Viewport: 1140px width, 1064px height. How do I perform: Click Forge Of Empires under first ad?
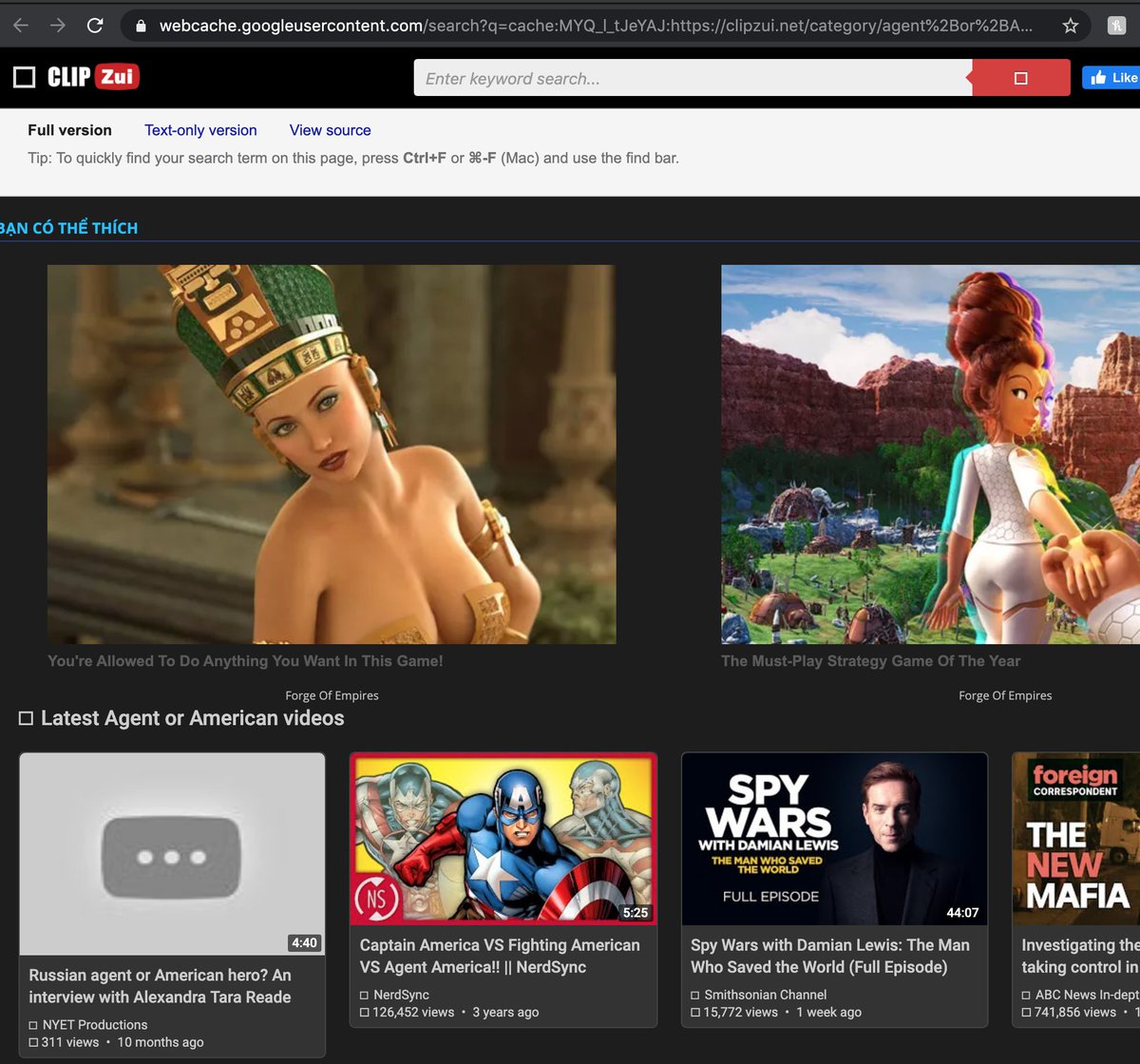pos(332,695)
